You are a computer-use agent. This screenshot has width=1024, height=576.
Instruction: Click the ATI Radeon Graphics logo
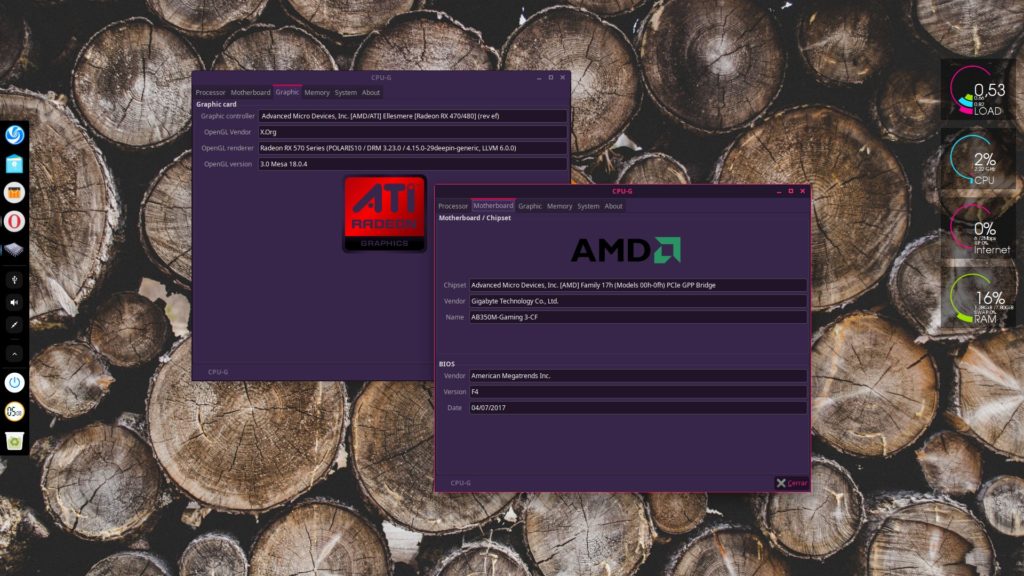pos(384,212)
